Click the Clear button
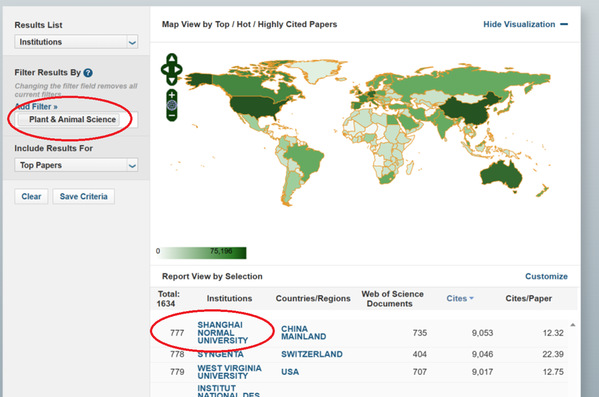The height and width of the screenshot is (397, 599). click(x=31, y=196)
